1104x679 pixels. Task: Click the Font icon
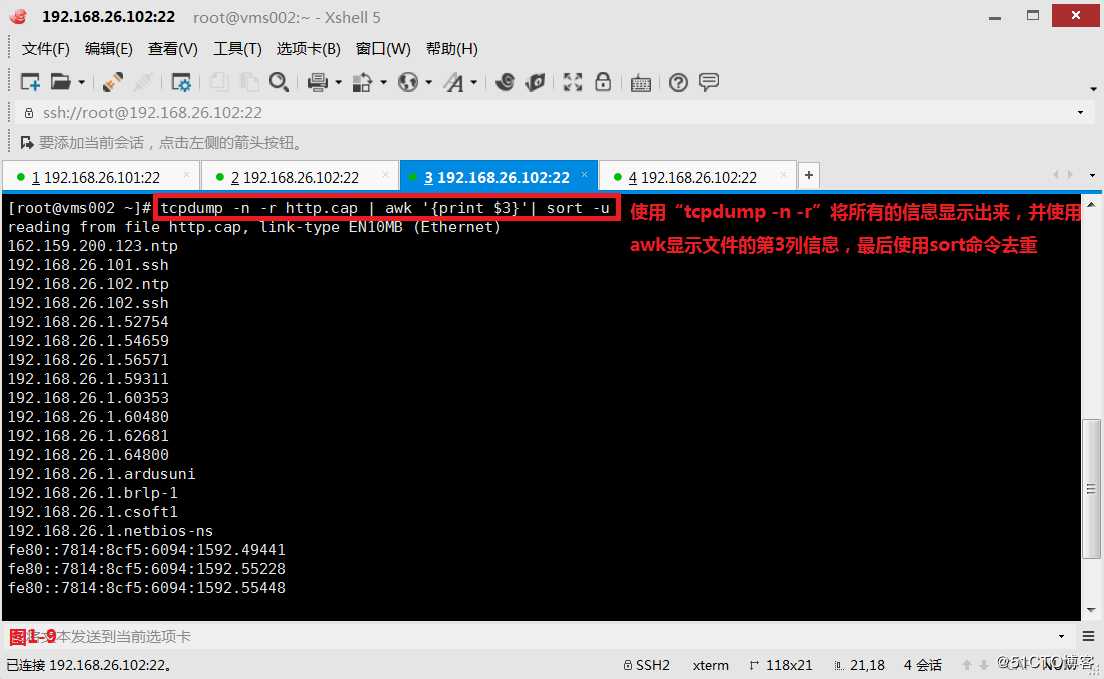(x=454, y=82)
